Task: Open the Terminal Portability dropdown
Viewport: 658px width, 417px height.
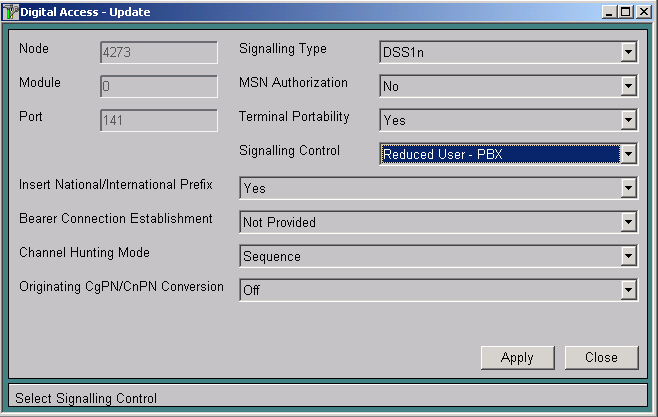Action: click(628, 120)
